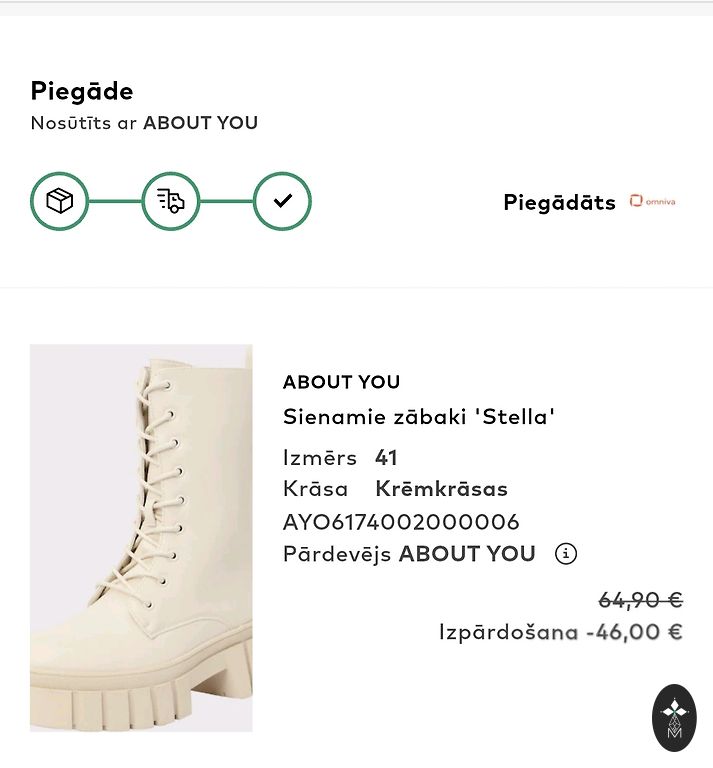The width and height of the screenshot is (713, 768).
Task: Click the Izmērs 41 size line
Action: pyautogui.click(x=340, y=458)
